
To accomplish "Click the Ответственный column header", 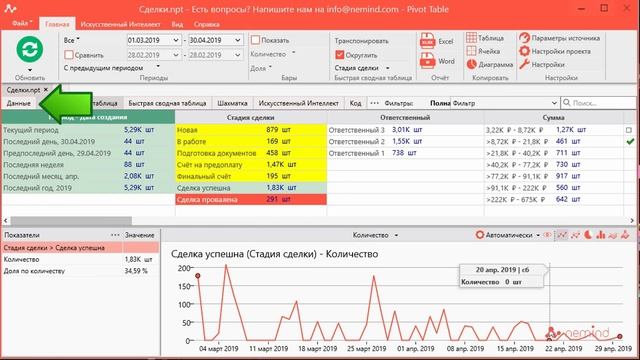I will click(405, 117).
